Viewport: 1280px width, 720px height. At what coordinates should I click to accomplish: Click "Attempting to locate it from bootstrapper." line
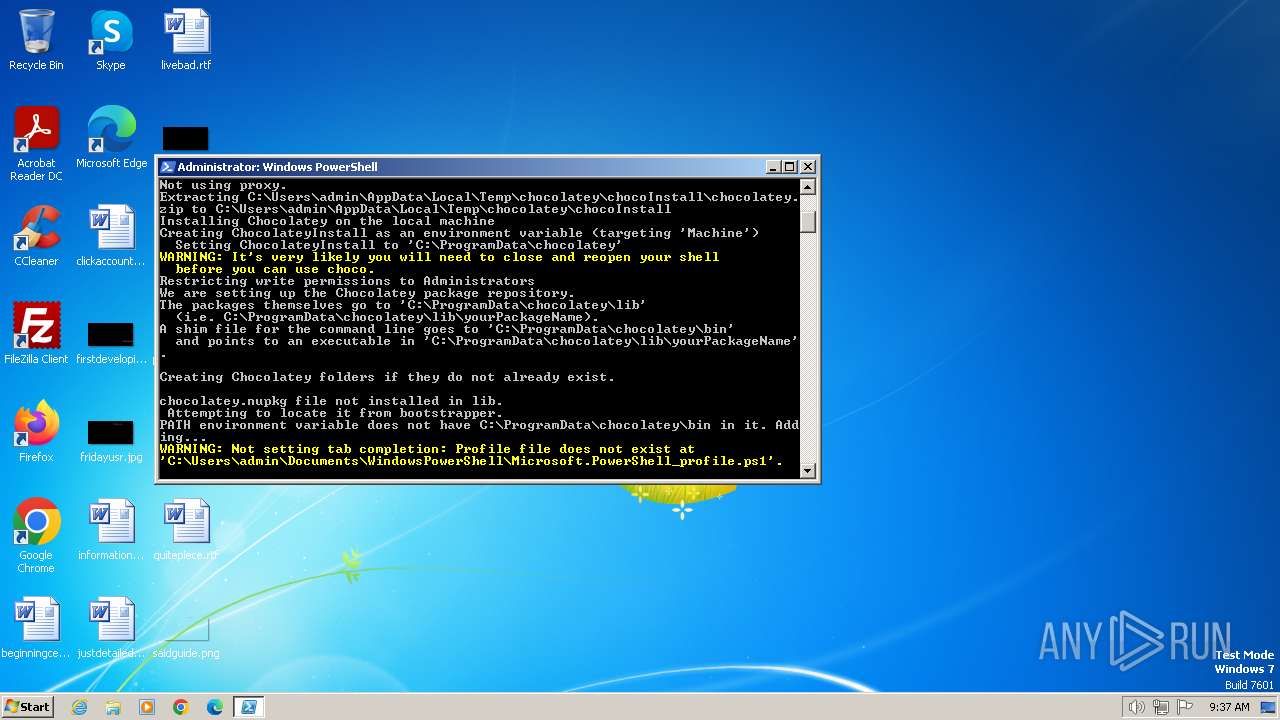(x=335, y=413)
